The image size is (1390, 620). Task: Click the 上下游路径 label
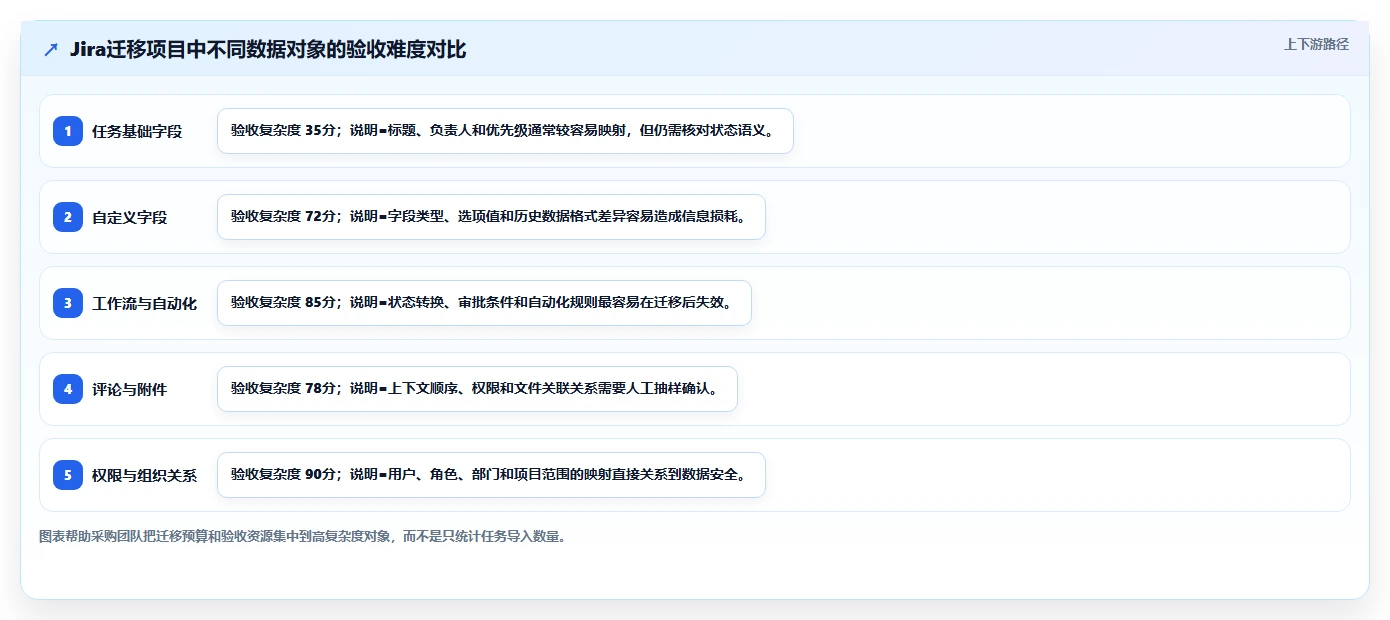tap(1316, 44)
